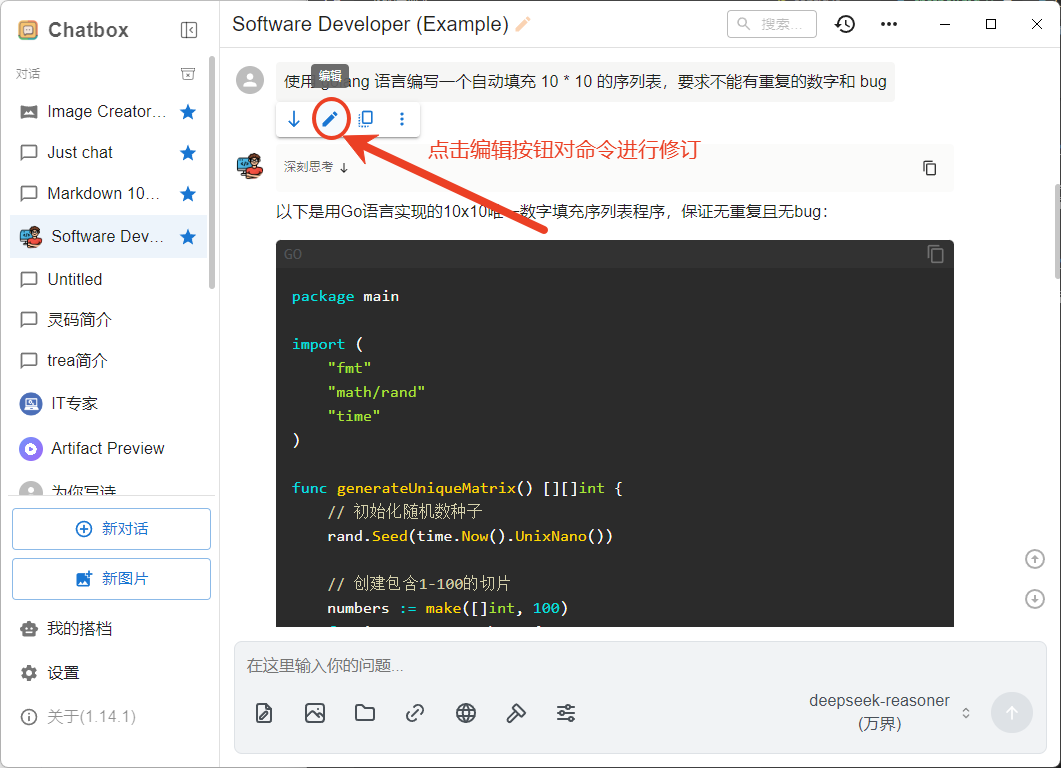Toggle web browsing globe icon
Screen dimensions: 1061x768
(x=465, y=713)
